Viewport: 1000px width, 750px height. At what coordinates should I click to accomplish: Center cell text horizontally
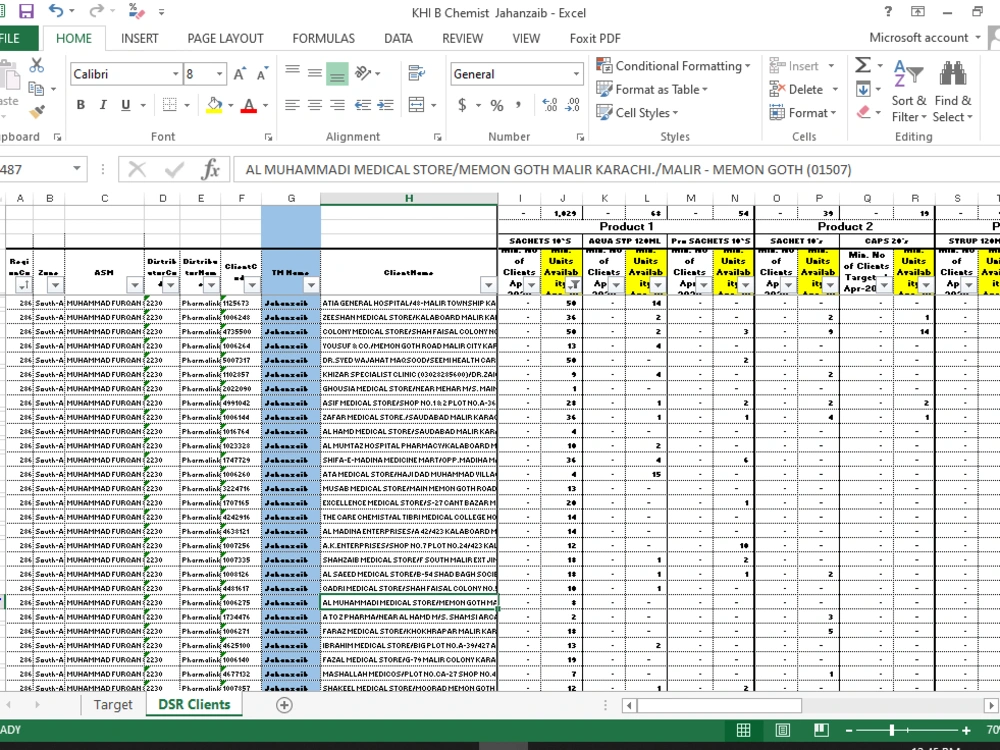(315, 105)
